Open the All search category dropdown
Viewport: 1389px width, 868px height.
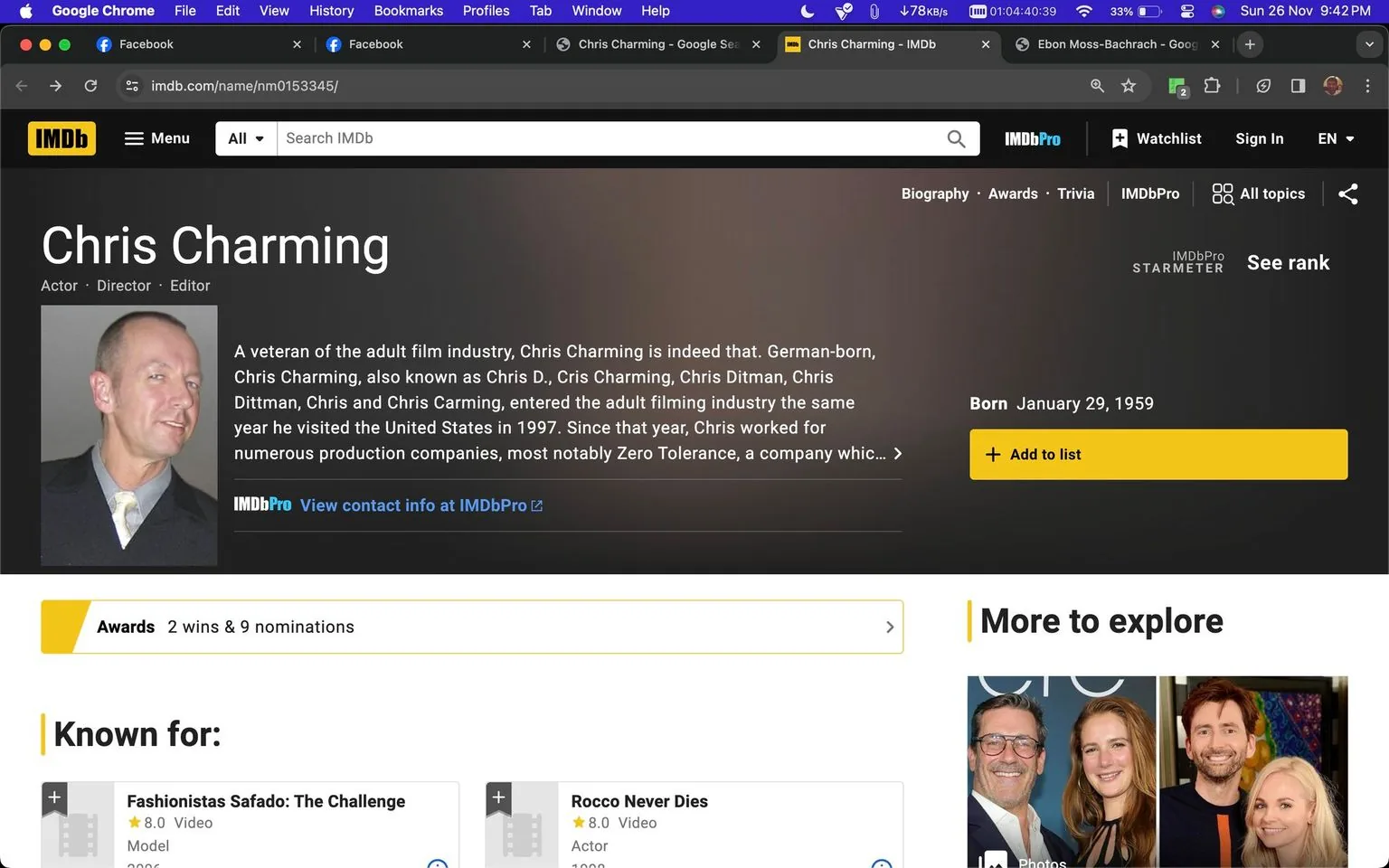244,138
